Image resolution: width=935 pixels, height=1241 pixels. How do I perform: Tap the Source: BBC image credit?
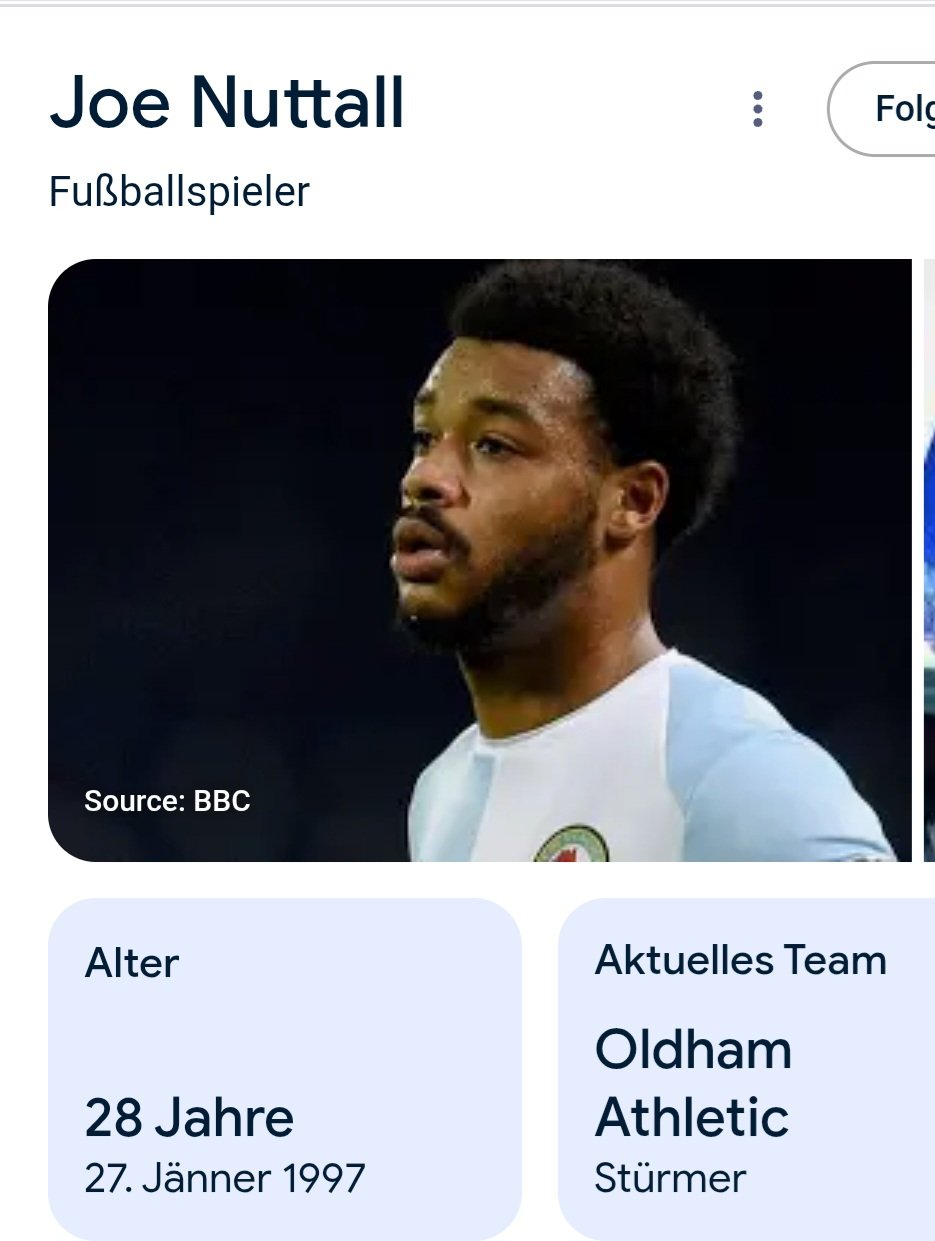click(167, 801)
